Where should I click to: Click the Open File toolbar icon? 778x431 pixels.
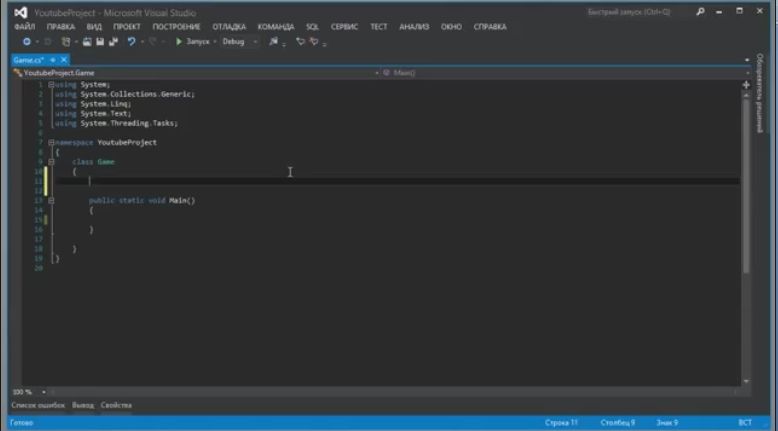pos(87,42)
